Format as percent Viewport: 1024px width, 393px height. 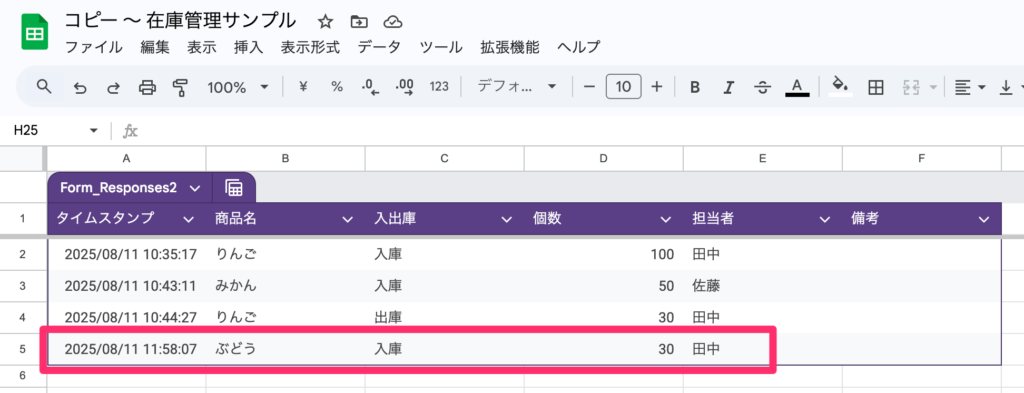(336, 86)
